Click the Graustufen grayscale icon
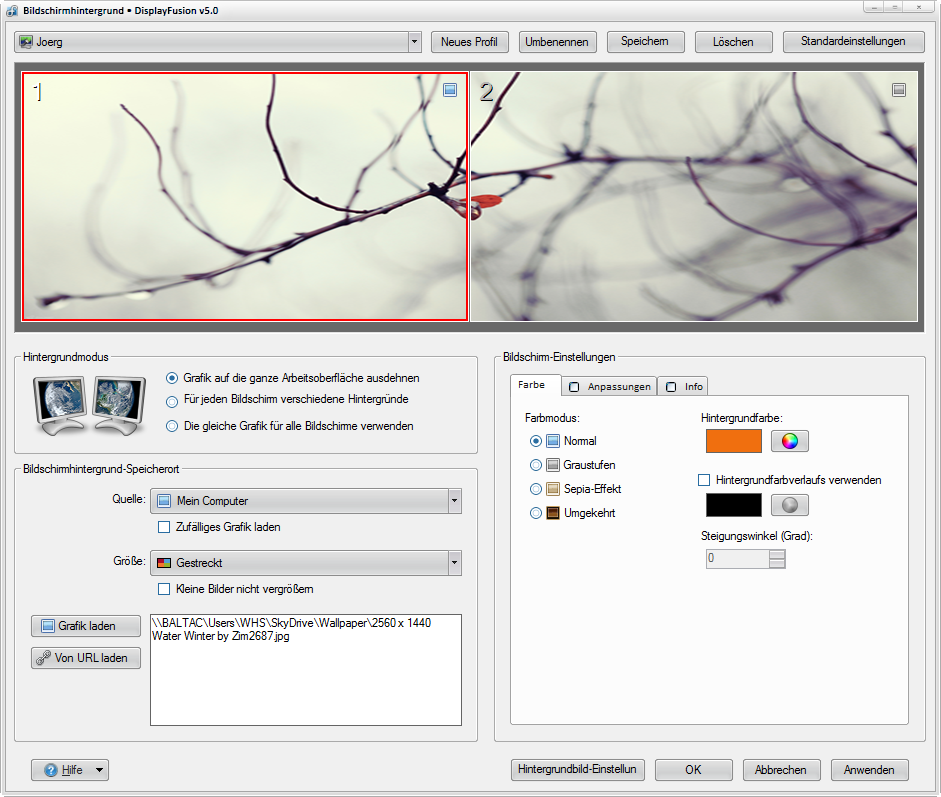Image resolution: width=941 pixels, height=797 pixels. tap(553, 465)
